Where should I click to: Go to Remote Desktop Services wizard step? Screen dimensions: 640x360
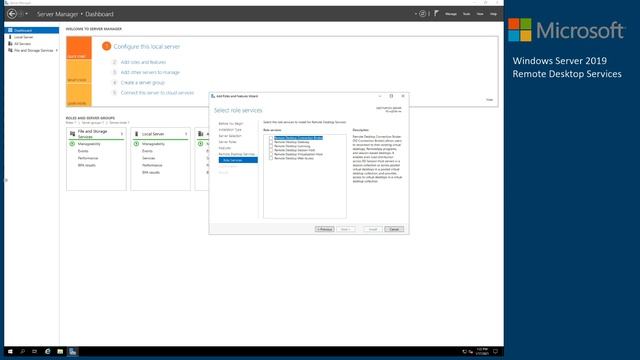pos(236,154)
